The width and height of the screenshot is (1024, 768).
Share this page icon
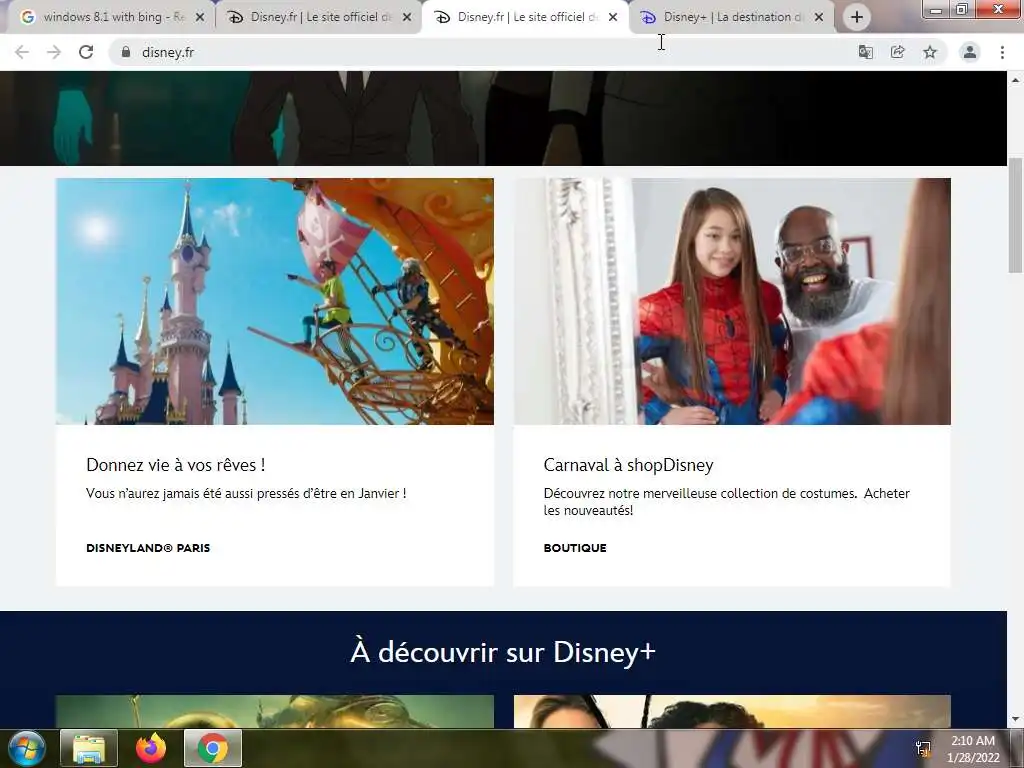(898, 52)
